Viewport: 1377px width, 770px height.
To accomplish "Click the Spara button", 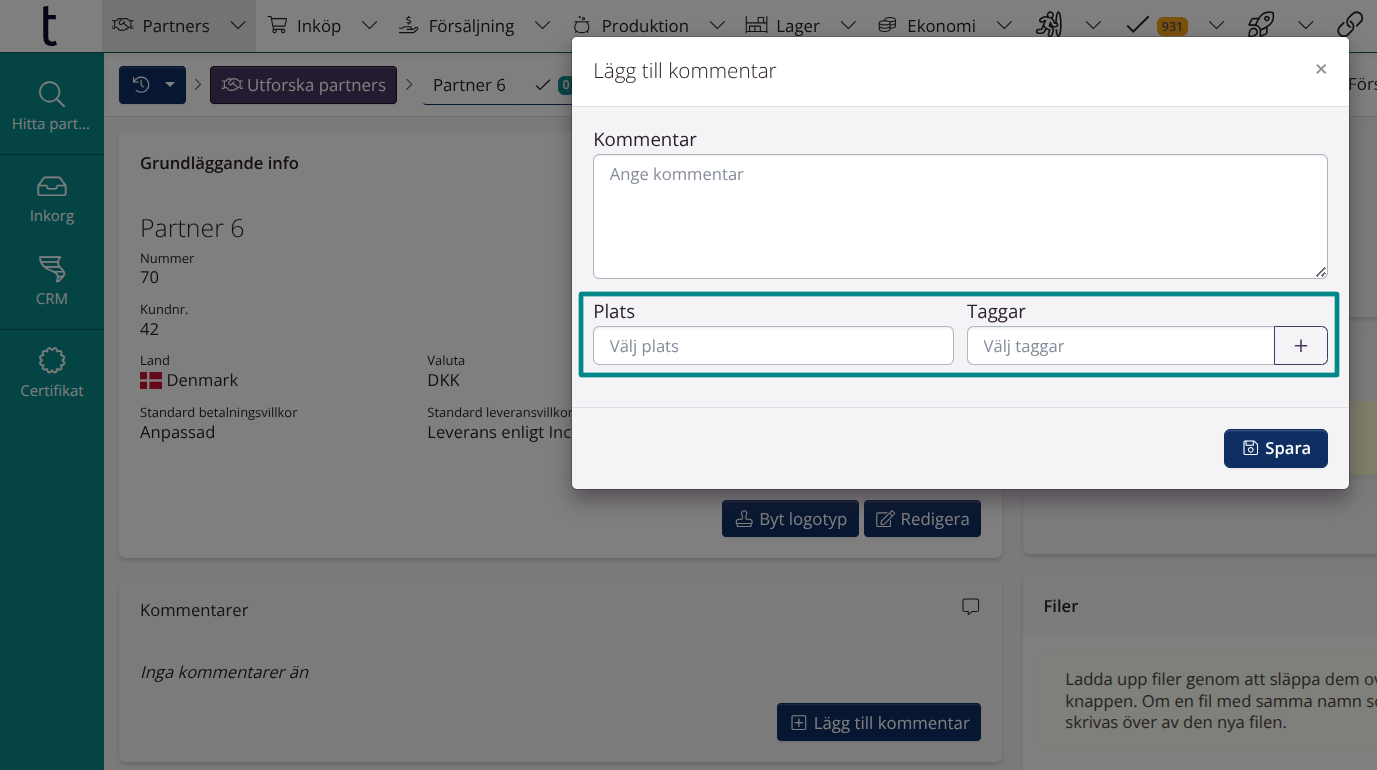I will point(1275,448).
